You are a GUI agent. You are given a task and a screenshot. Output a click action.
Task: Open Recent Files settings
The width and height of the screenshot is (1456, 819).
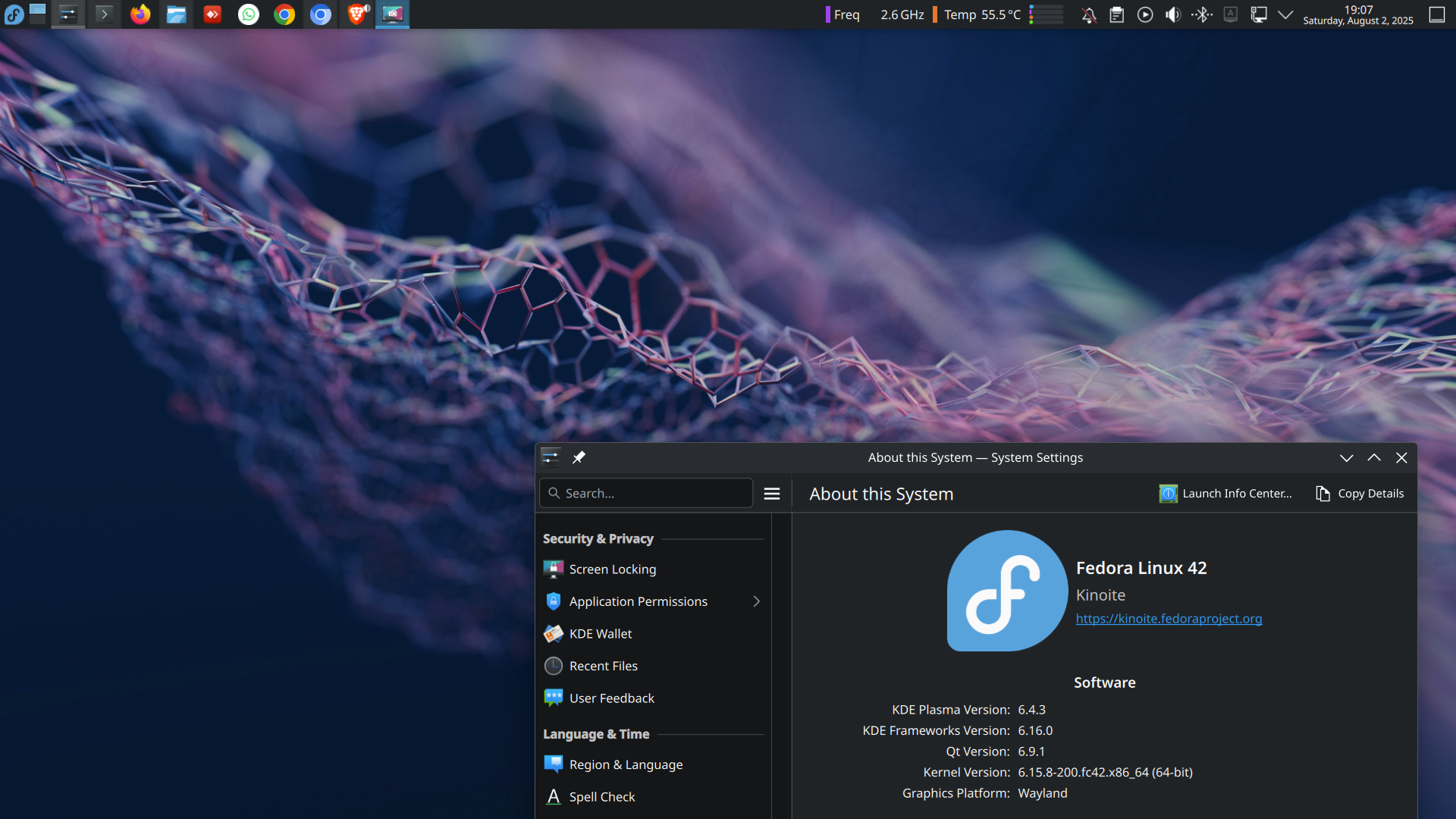(654, 666)
